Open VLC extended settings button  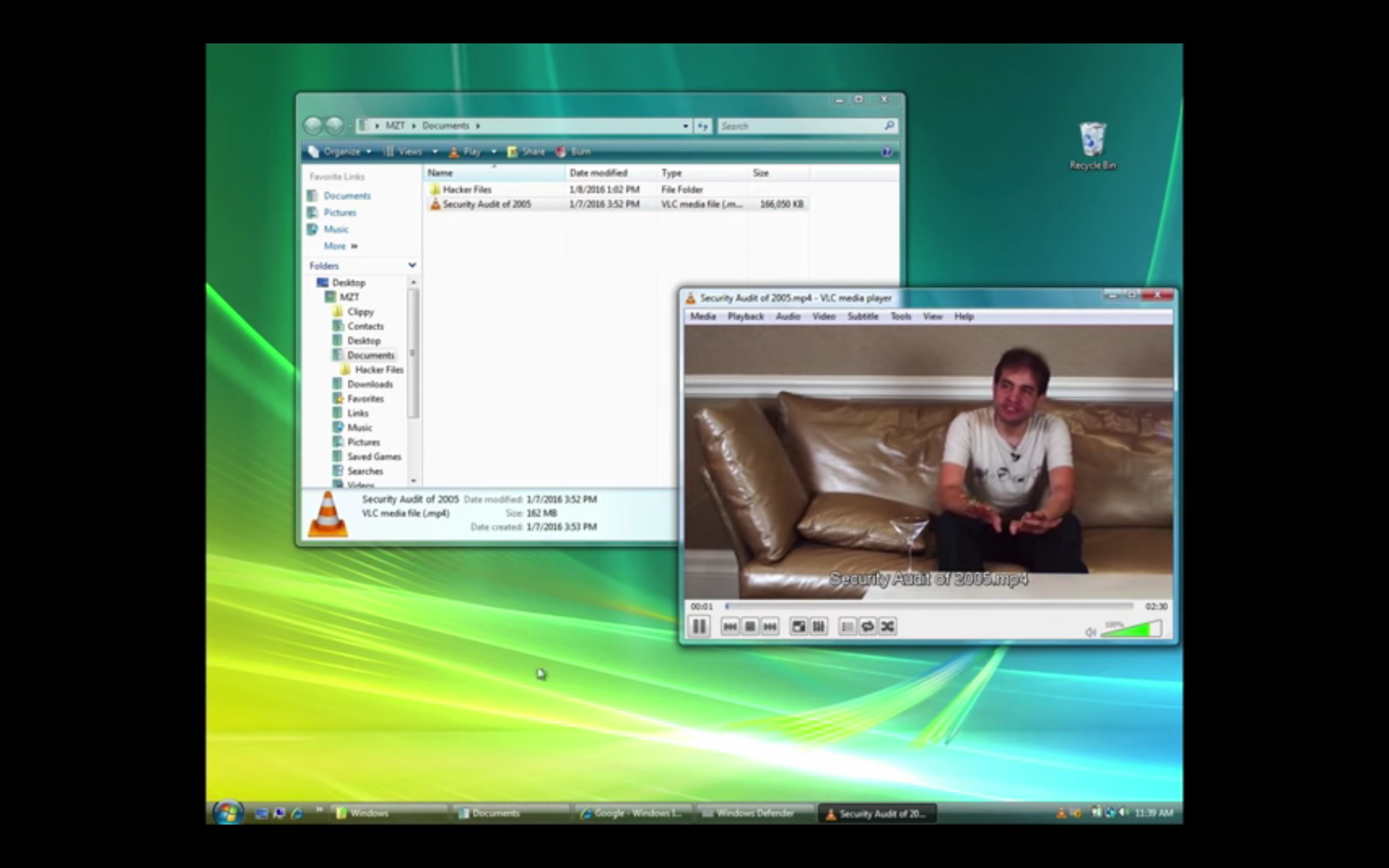click(x=818, y=626)
